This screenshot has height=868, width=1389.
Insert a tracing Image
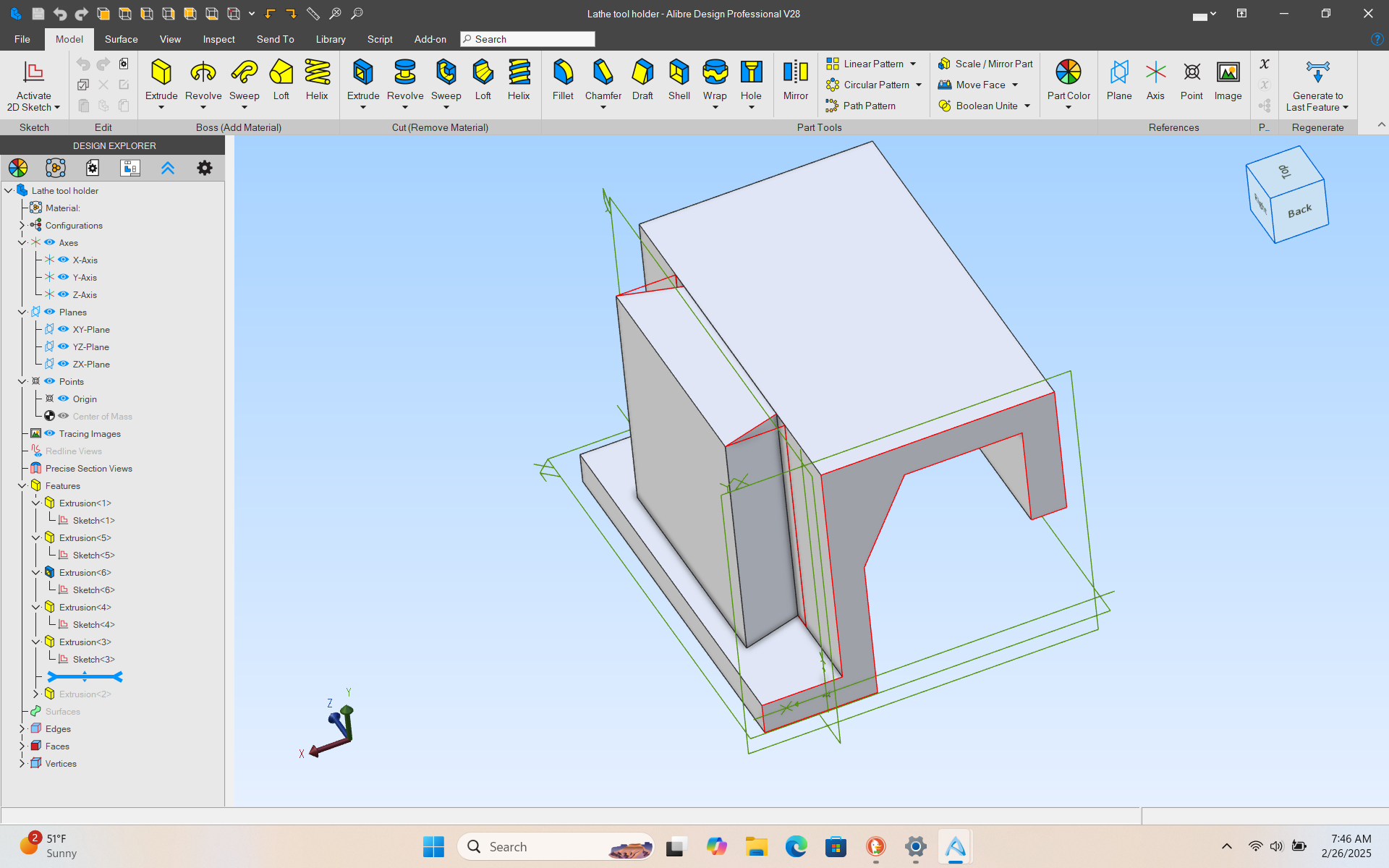(x=1228, y=80)
